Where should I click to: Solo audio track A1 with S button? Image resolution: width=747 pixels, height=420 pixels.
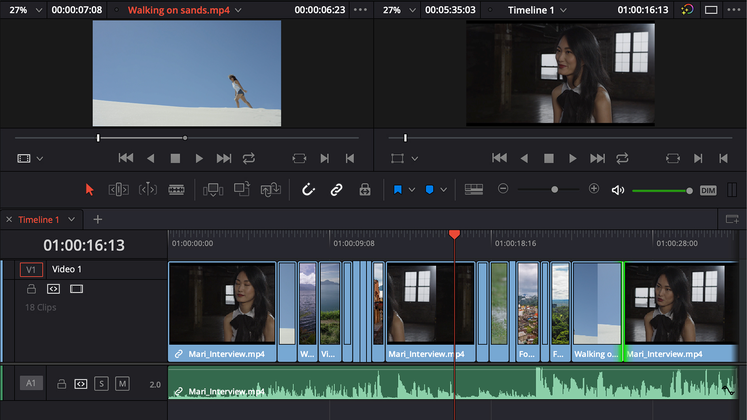pyautogui.click(x=101, y=383)
